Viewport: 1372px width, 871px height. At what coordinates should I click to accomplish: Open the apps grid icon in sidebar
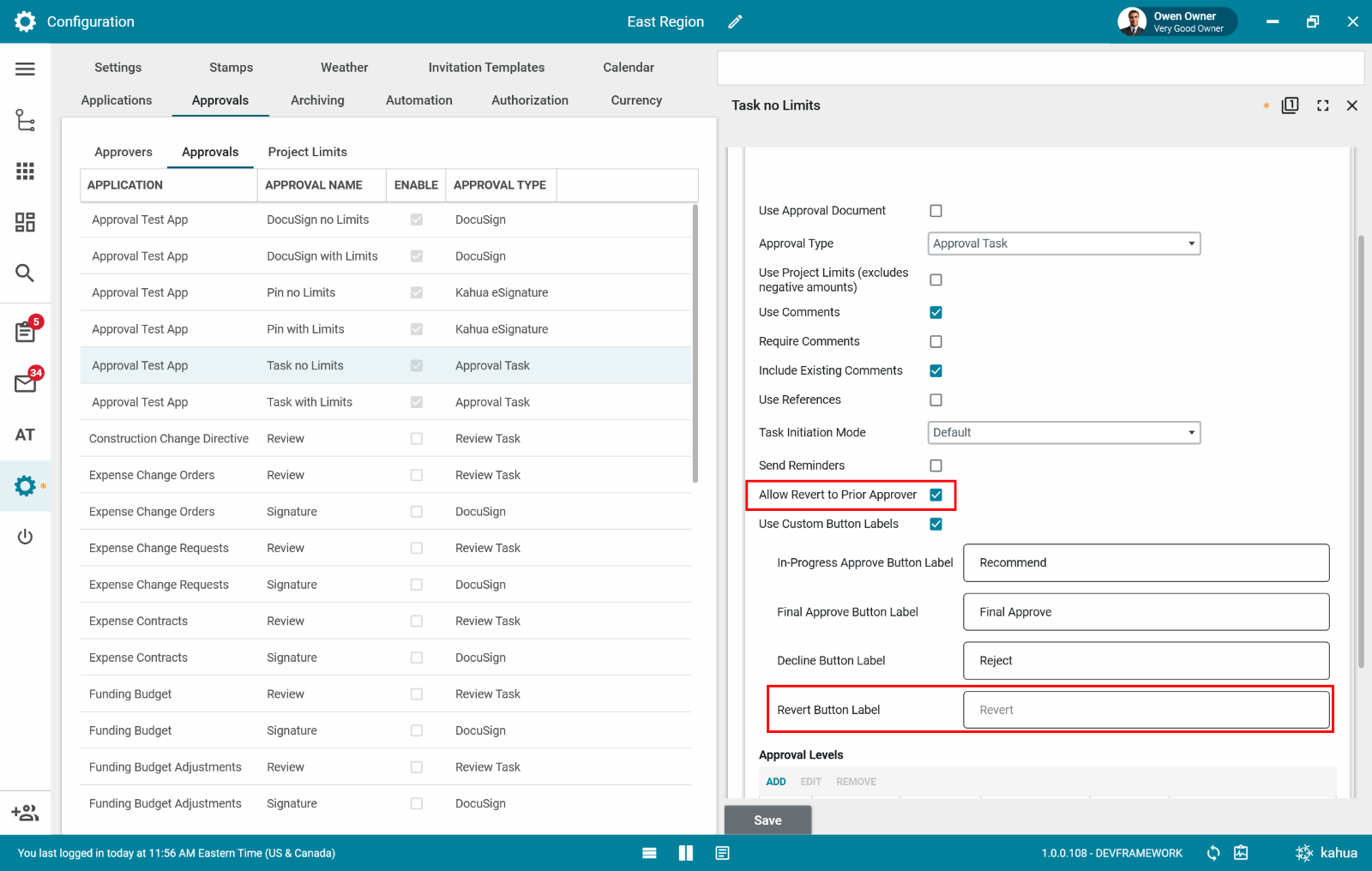pyautogui.click(x=25, y=171)
